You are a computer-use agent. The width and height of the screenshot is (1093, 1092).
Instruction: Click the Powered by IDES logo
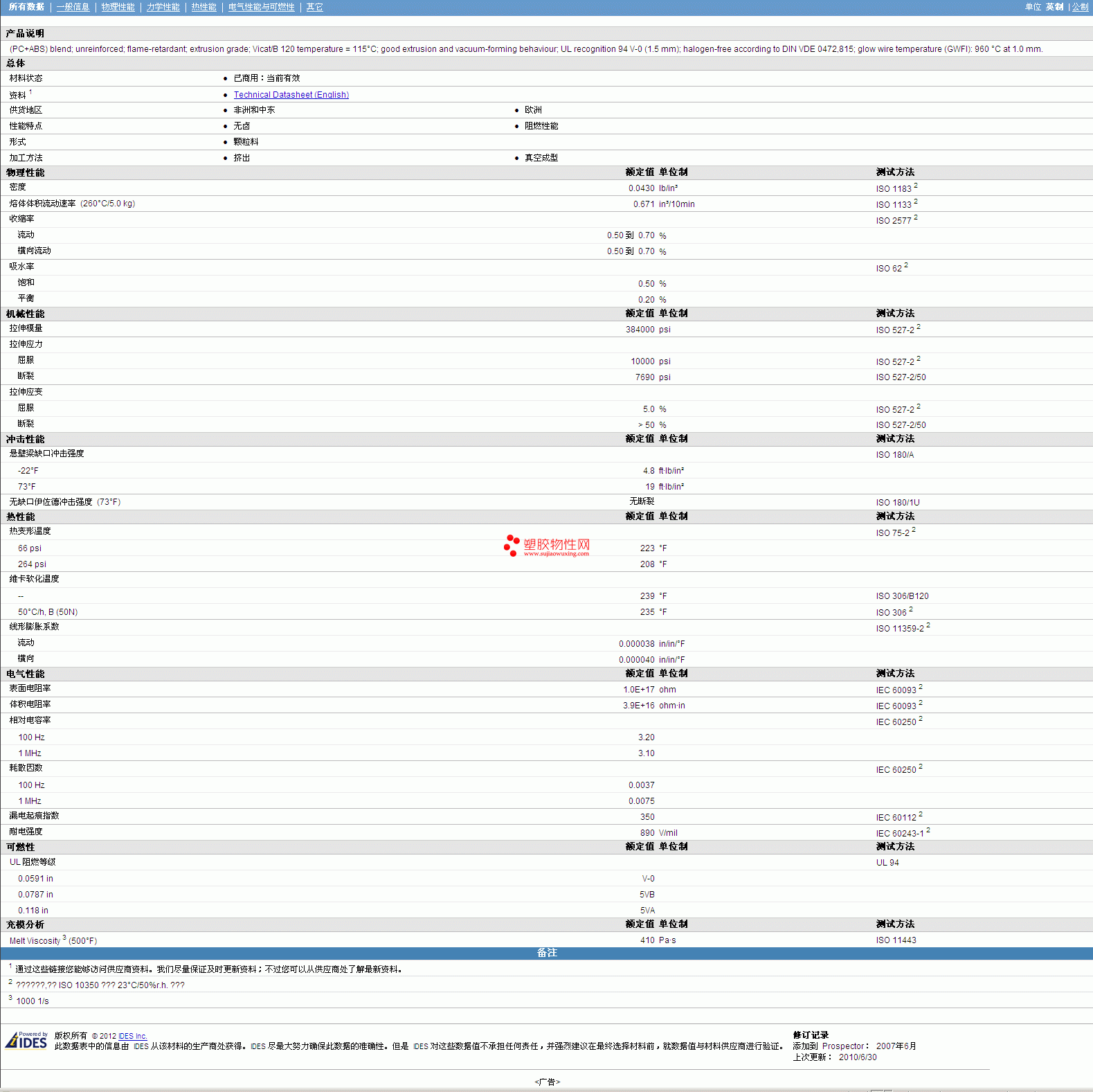click(x=26, y=1040)
